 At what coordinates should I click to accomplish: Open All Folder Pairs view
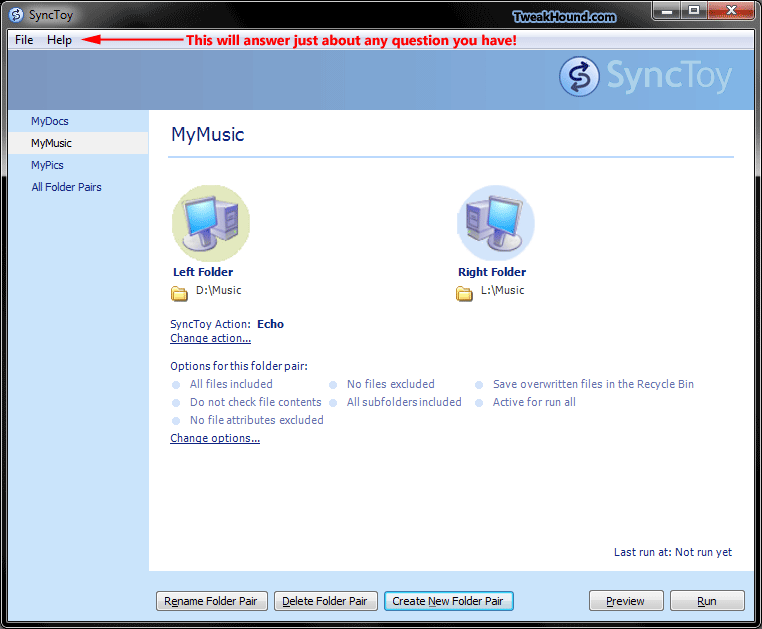pos(78,187)
